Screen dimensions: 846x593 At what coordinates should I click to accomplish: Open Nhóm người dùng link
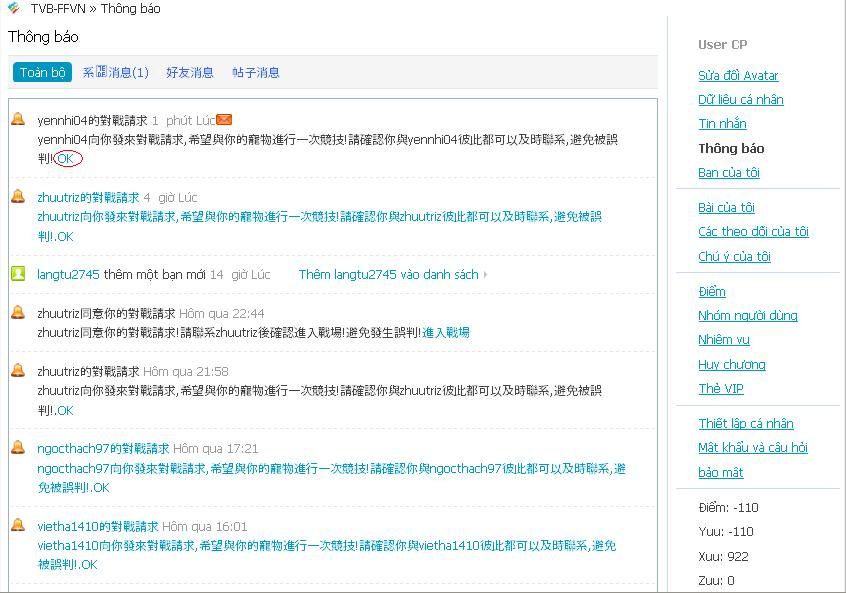pos(748,315)
